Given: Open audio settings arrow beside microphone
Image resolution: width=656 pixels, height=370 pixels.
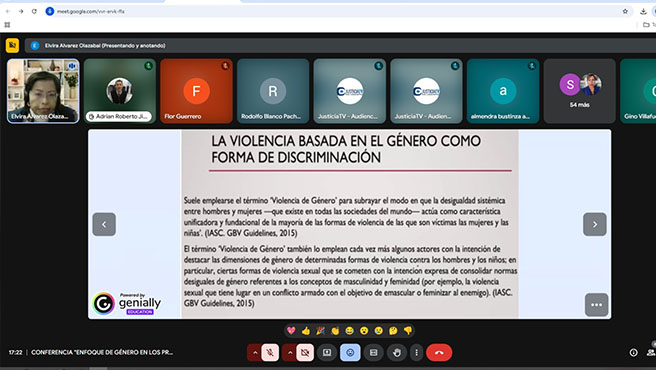Looking at the screenshot, I should coord(254,353).
